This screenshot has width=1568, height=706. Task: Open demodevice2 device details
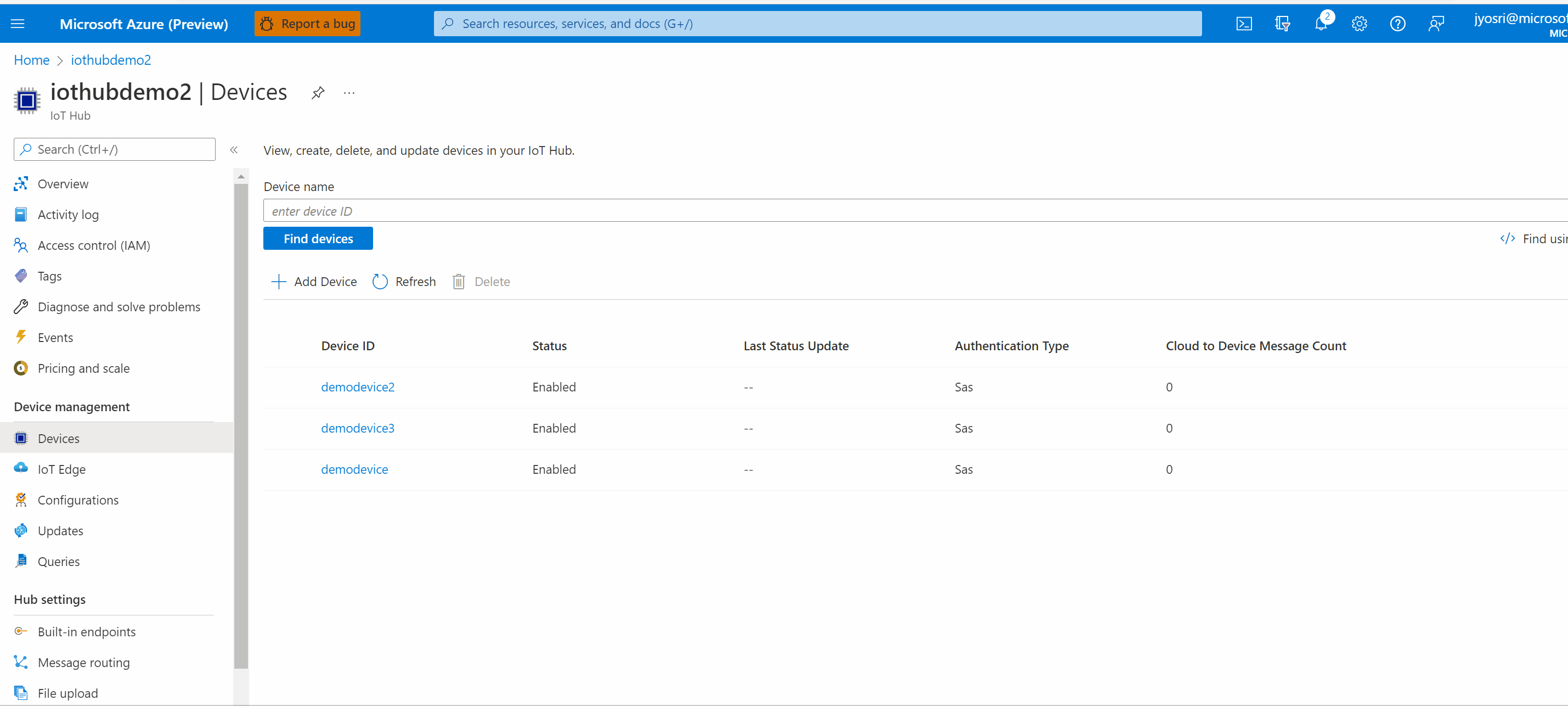coord(358,387)
